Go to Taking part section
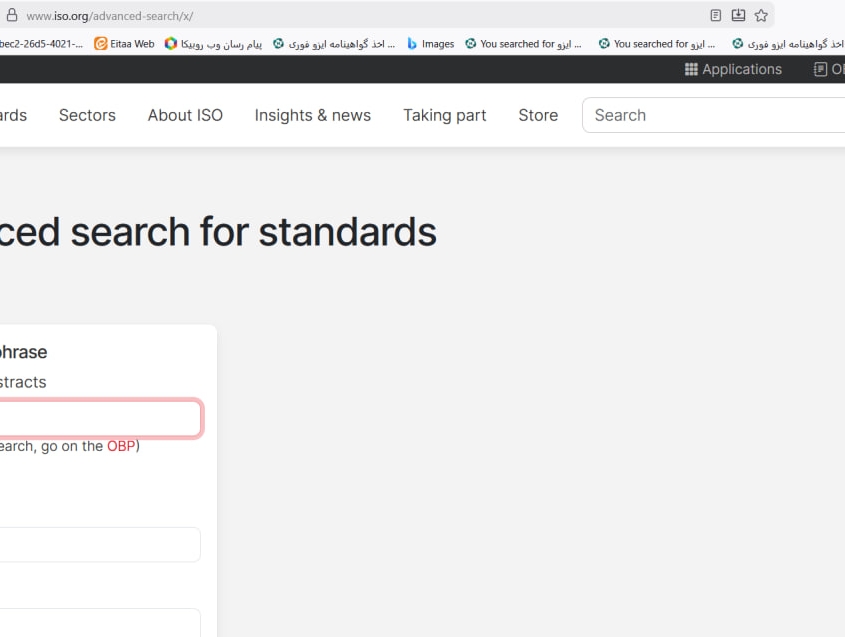Image resolution: width=845 pixels, height=637 pixels. (x=444, y=115)
